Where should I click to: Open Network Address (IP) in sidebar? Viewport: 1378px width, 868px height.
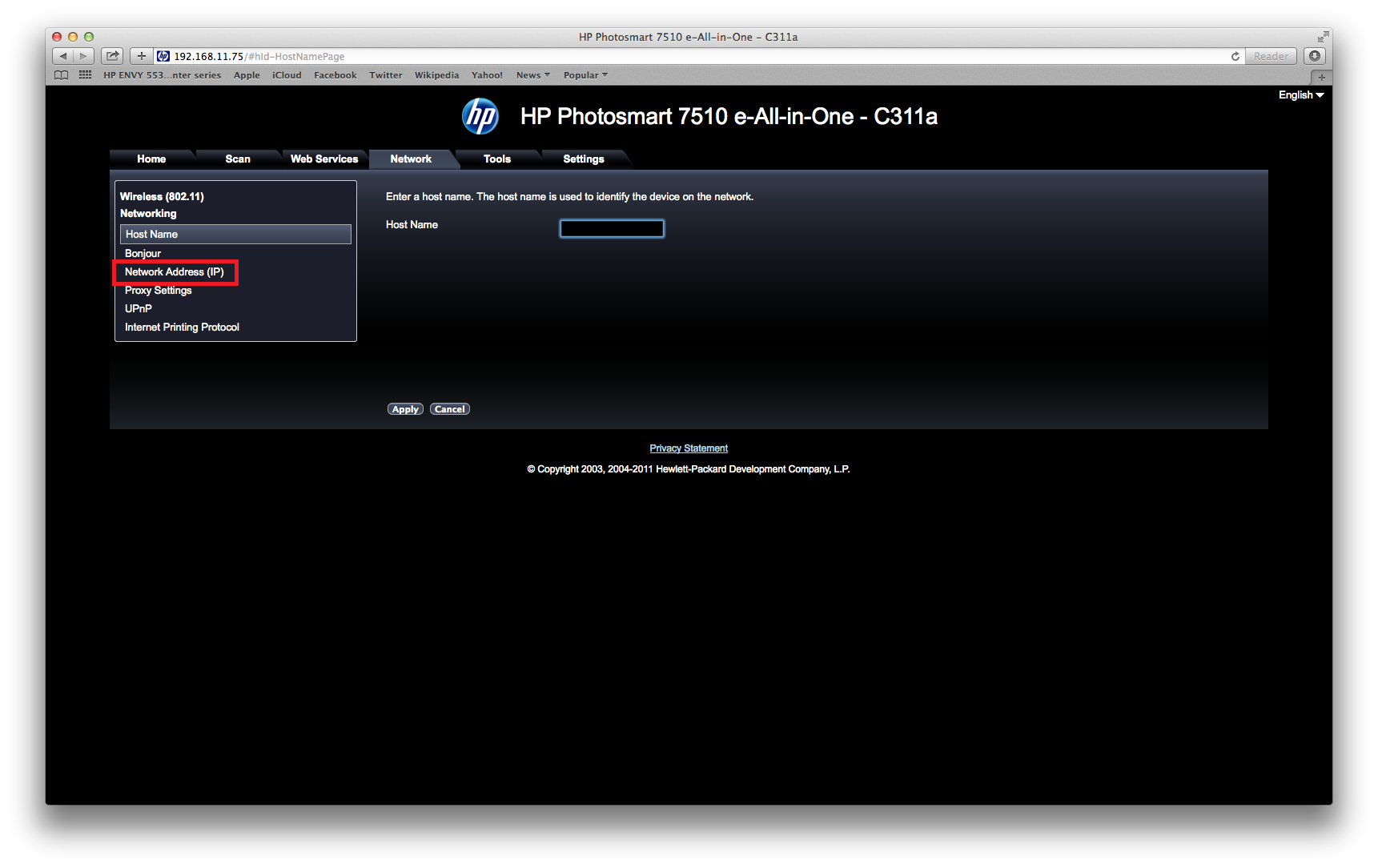click(x=175, y=272)
